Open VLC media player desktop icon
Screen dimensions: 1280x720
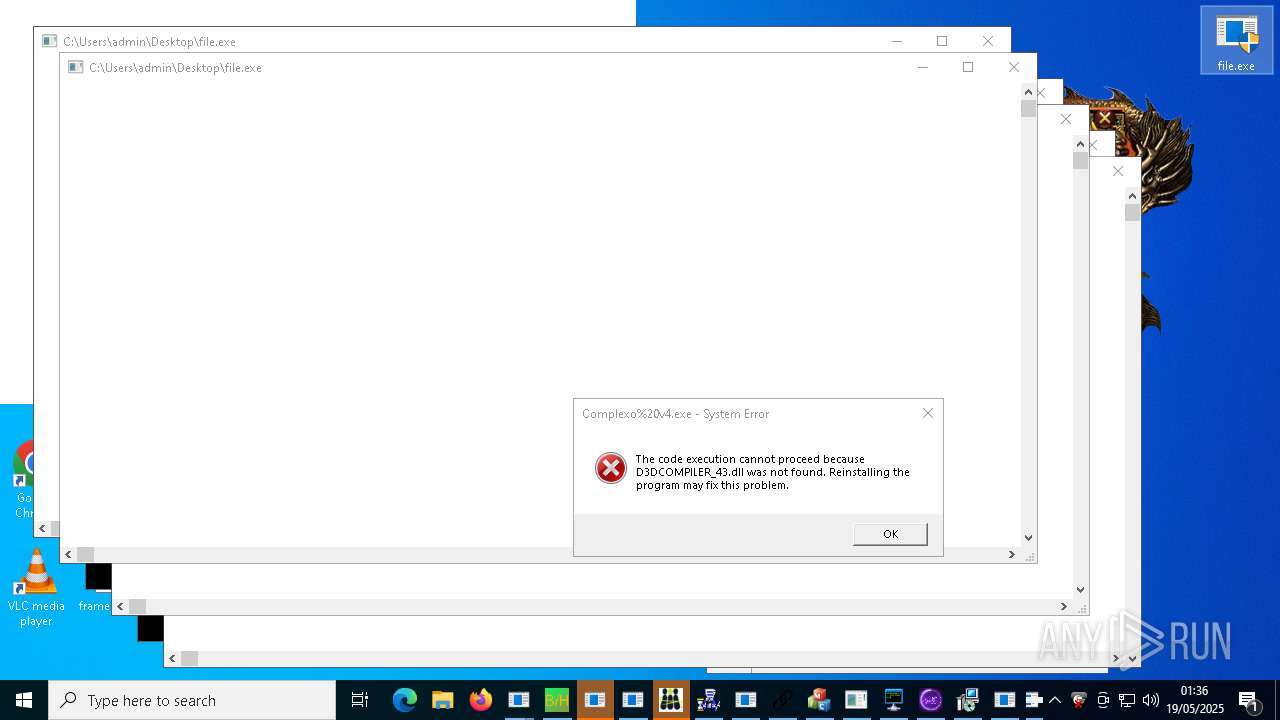[x=36, y=589]
